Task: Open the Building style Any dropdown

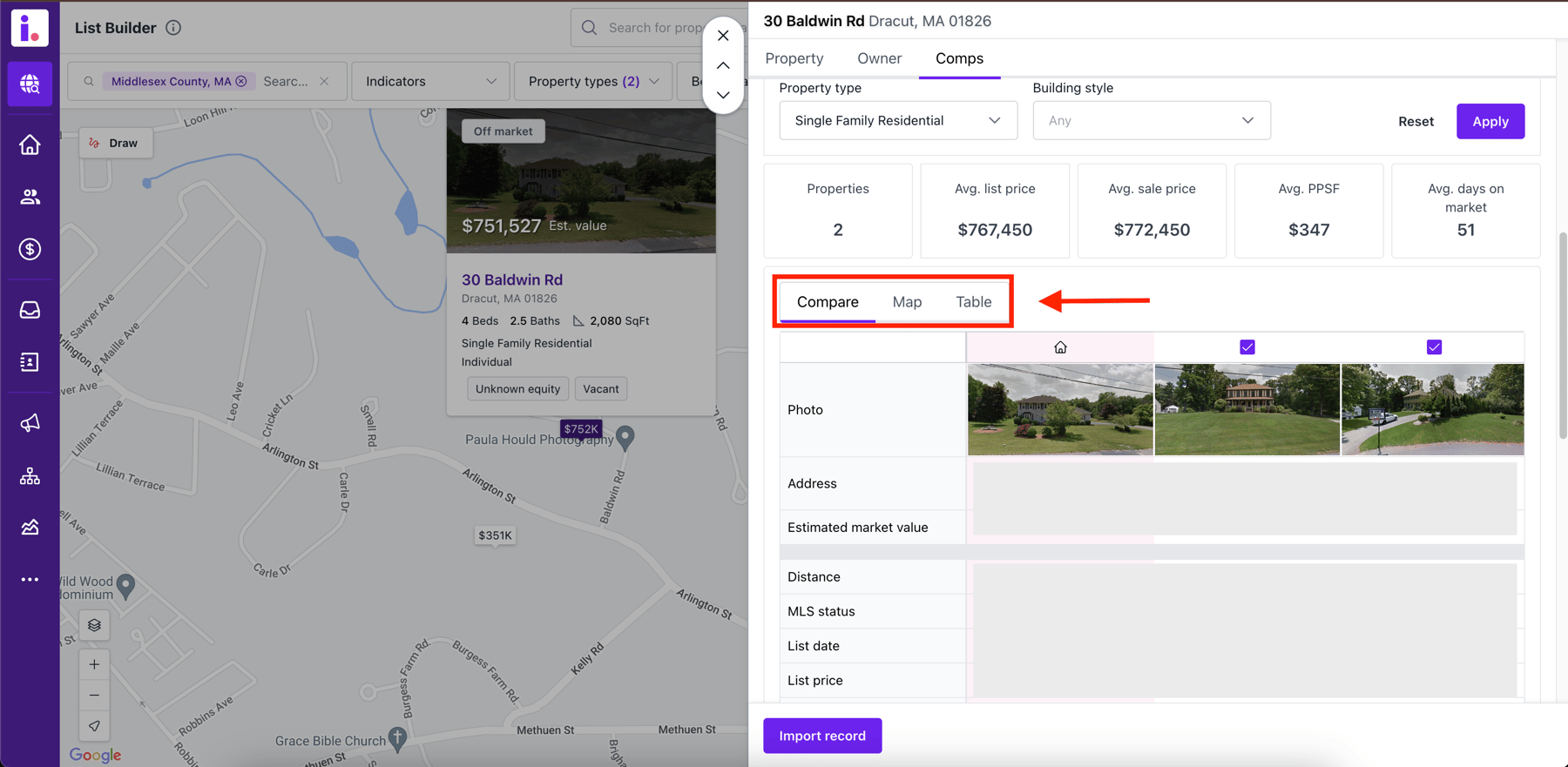Action: pos(1152,120)
